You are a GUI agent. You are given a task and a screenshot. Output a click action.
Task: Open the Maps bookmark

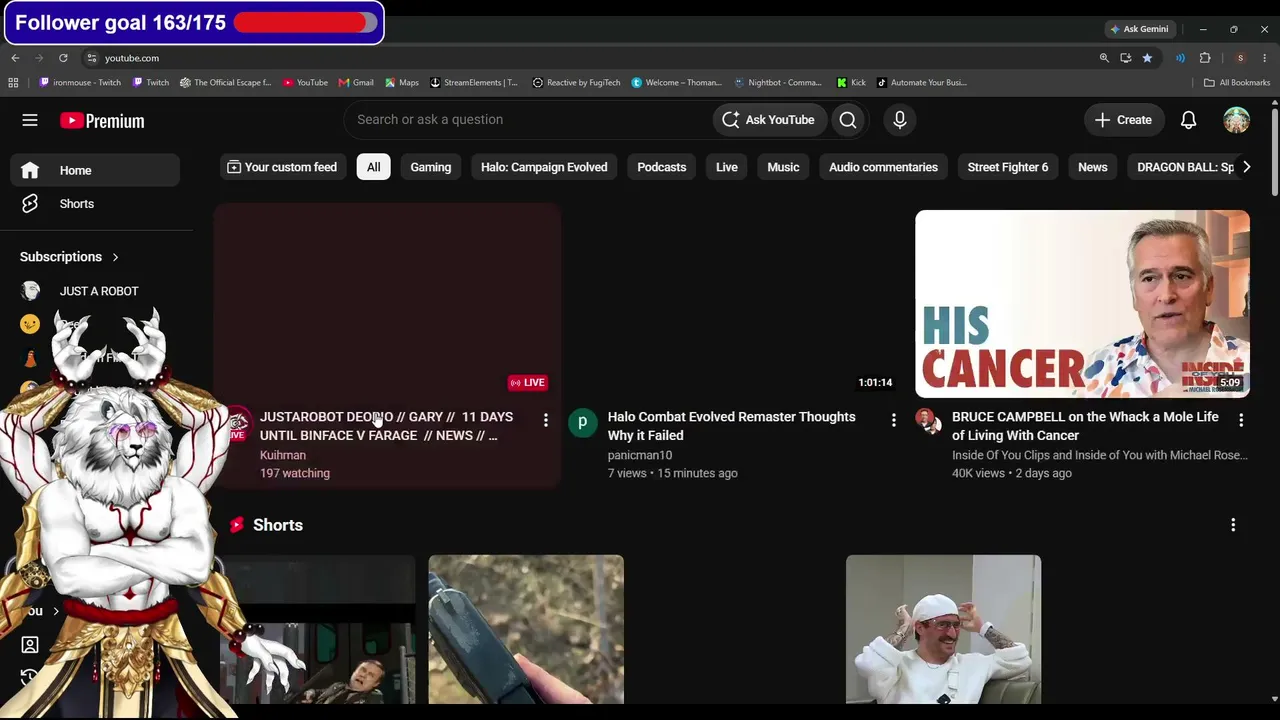402,83
